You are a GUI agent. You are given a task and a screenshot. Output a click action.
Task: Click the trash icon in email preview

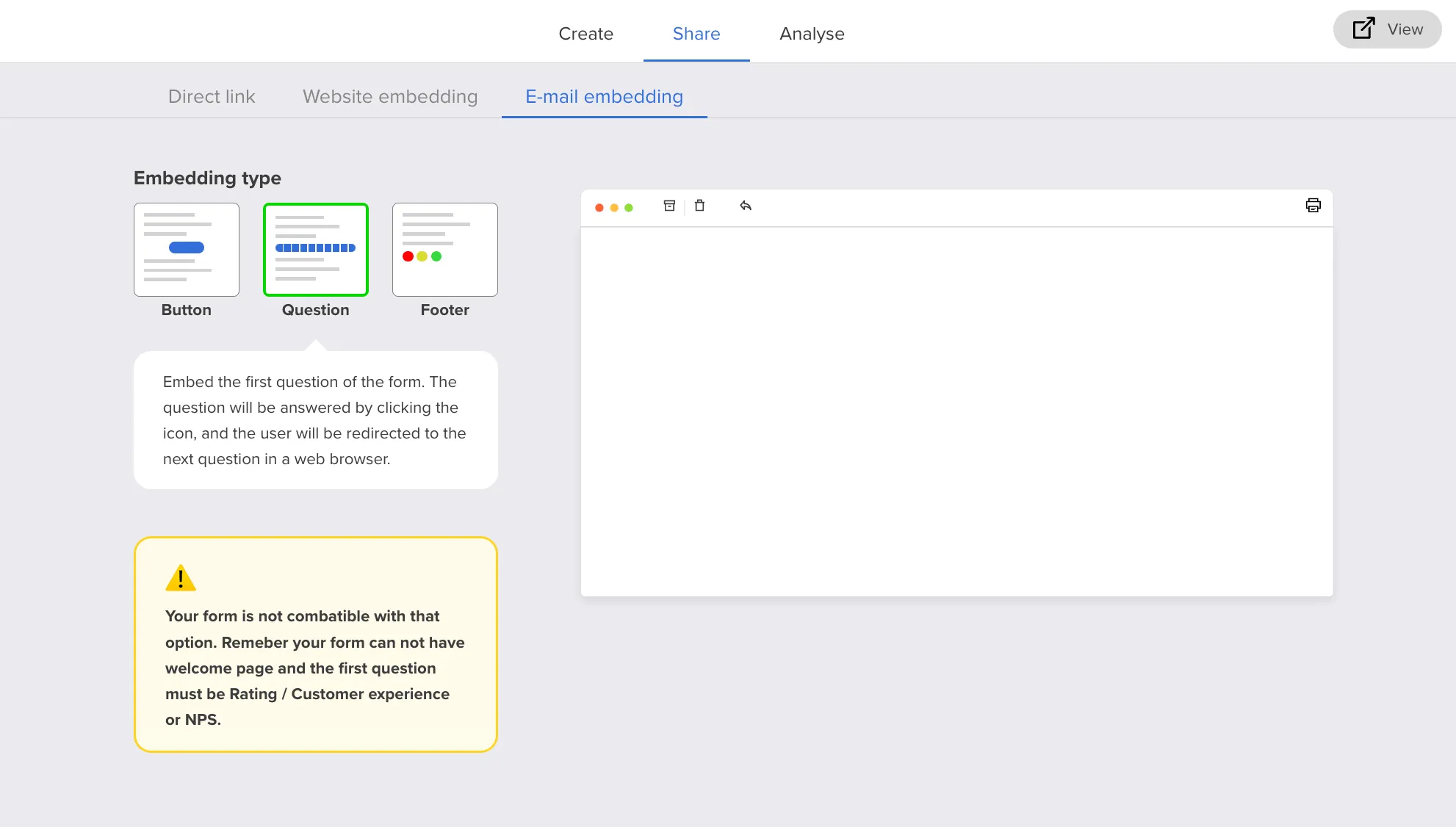coord(699,206)
